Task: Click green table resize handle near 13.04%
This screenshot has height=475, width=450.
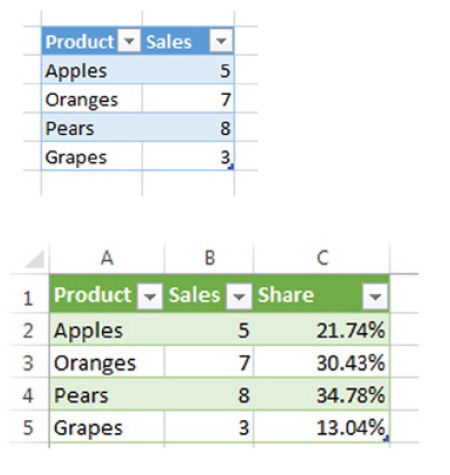Action: [x=386, y=439]
